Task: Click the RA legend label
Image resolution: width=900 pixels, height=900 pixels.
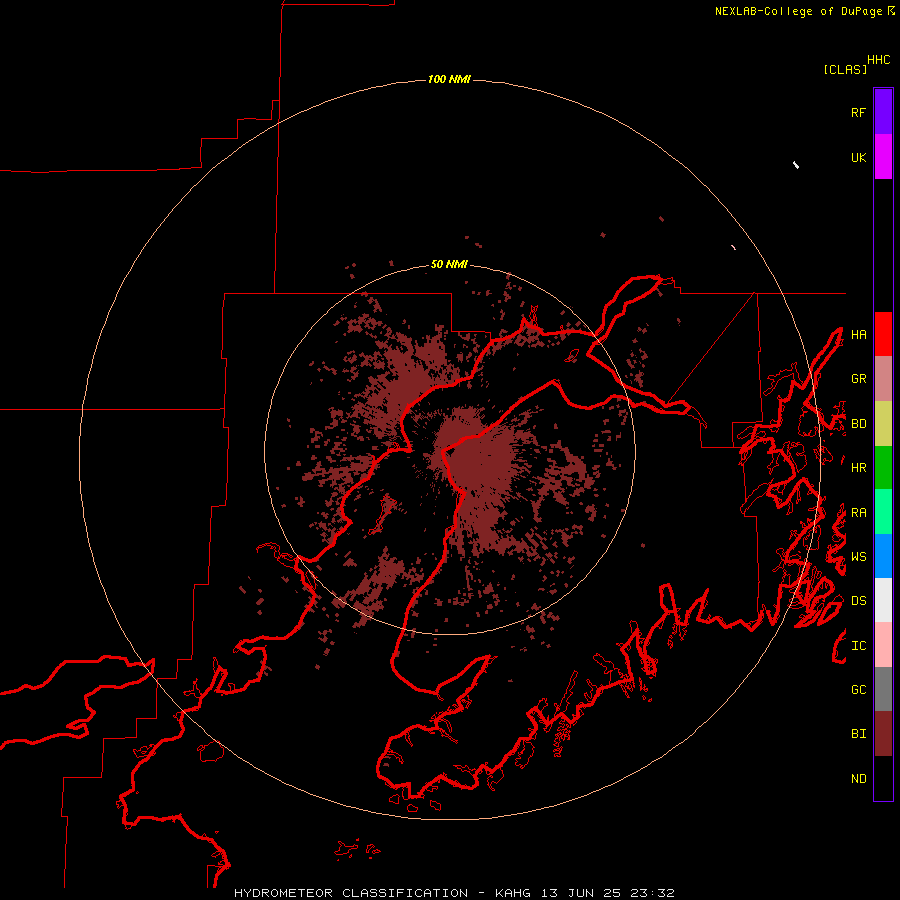Action: pos(858,513)
